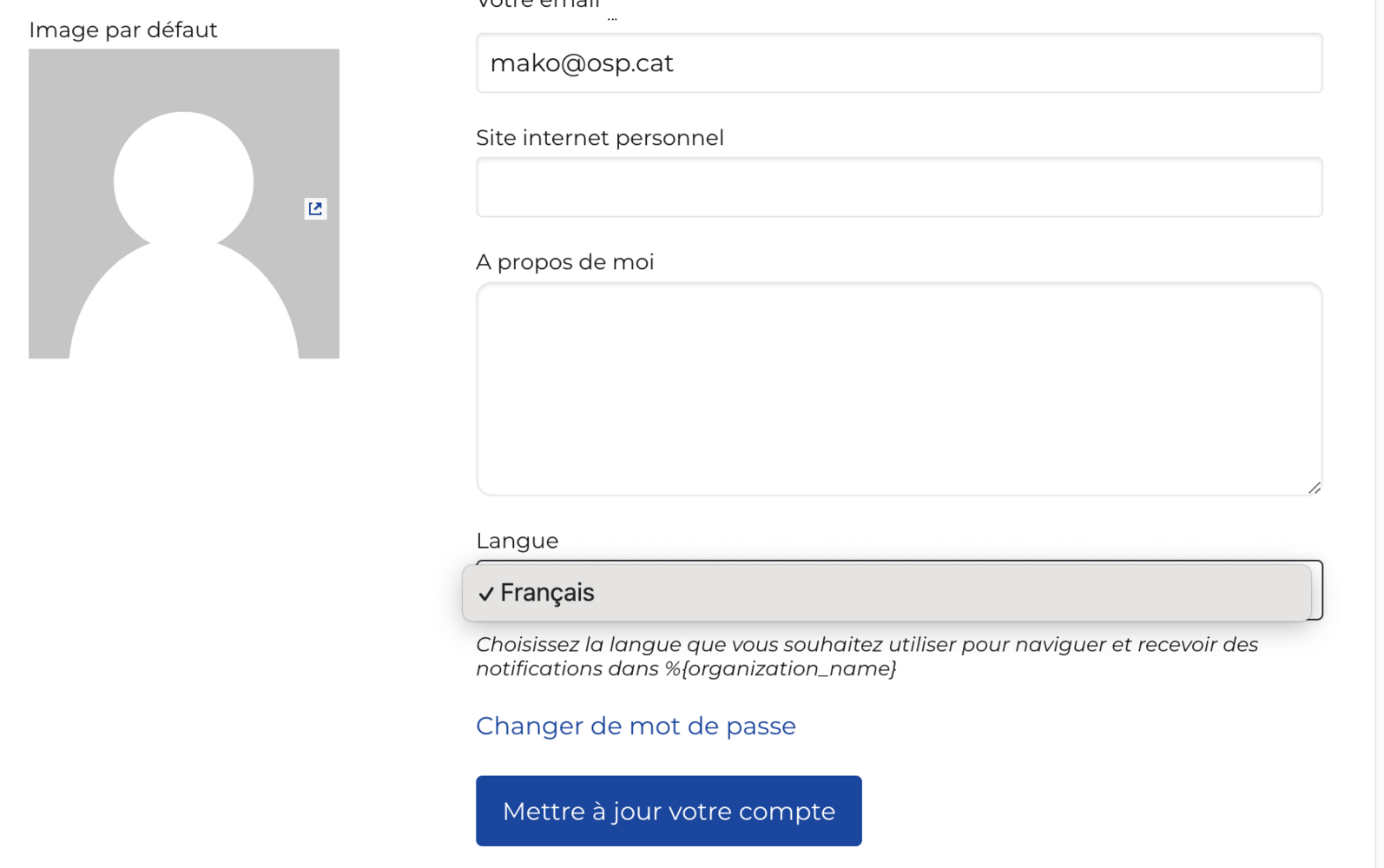Click inside the A propos de moi textarea
The image size is (1384, 868).
(x=899, y=388)
